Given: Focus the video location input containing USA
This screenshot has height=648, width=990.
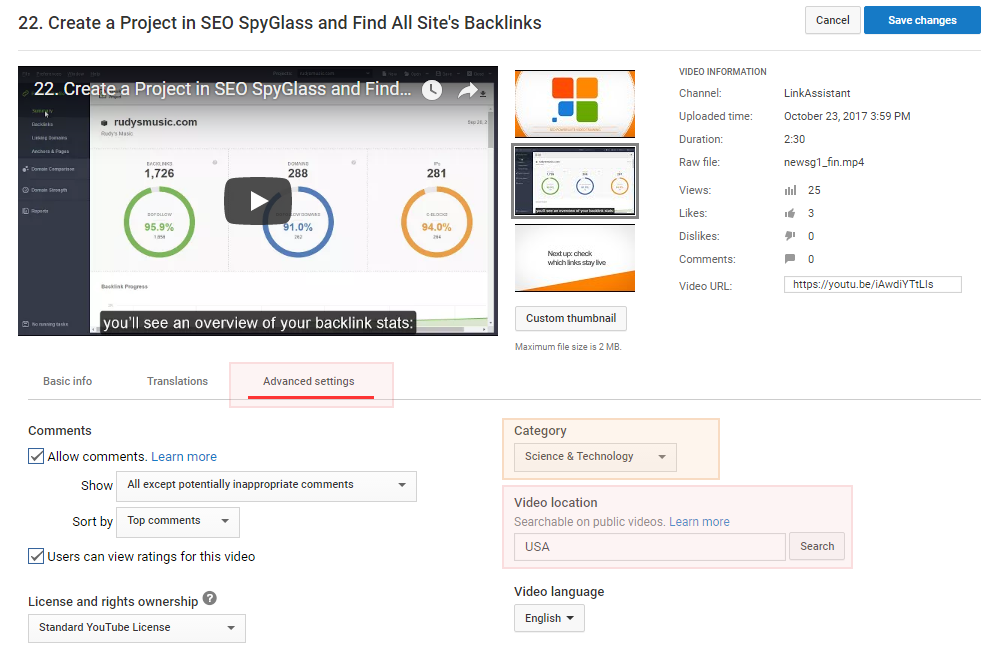Looking at the screenshot, I should [650, 546].
